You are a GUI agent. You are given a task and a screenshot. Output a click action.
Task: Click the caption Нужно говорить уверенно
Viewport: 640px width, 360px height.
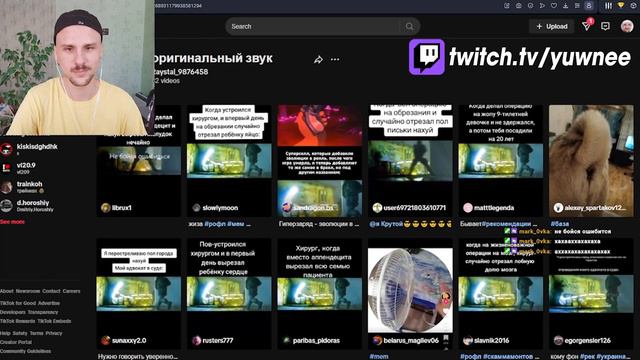tap(138, 356)
